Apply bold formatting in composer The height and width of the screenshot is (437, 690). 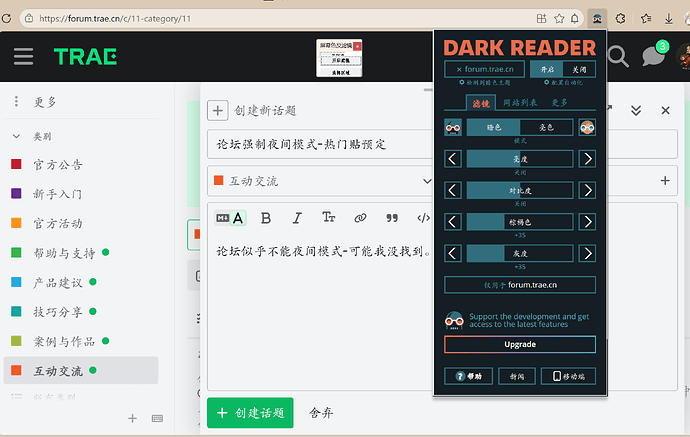[266, 218]
